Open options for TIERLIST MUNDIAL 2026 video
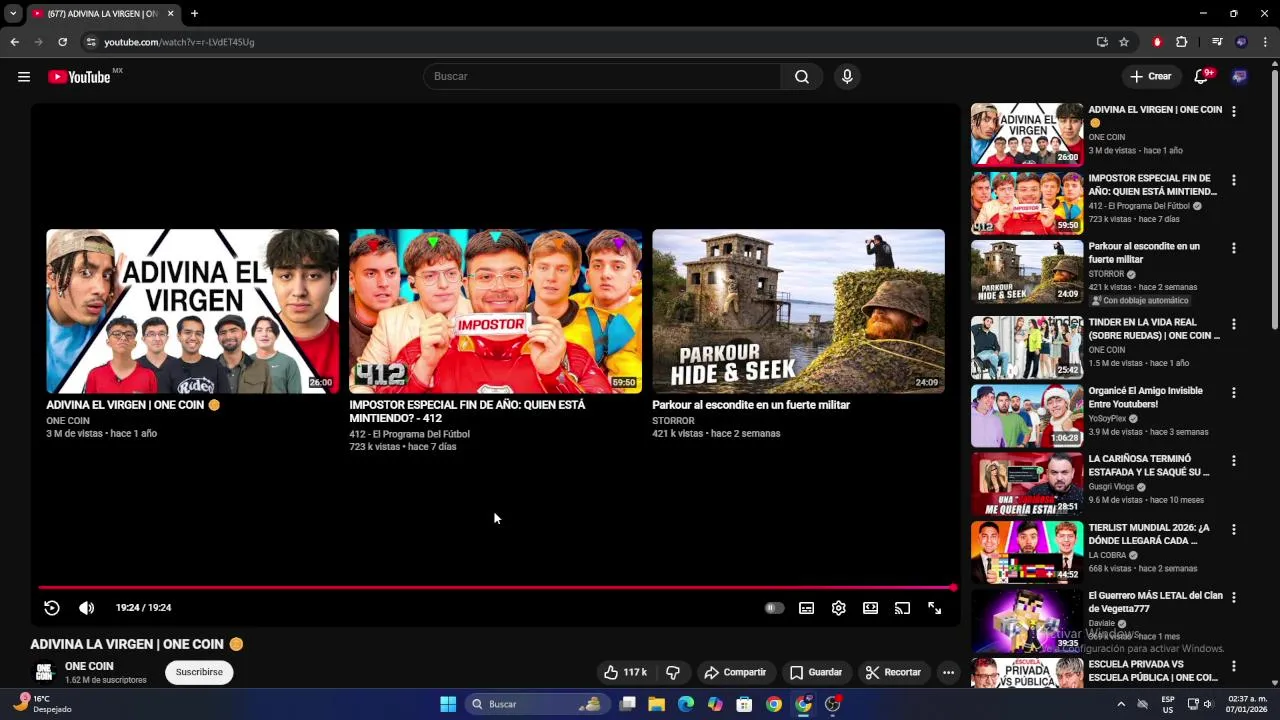This screenshot has width=1280, height=720. (1233, 529)
